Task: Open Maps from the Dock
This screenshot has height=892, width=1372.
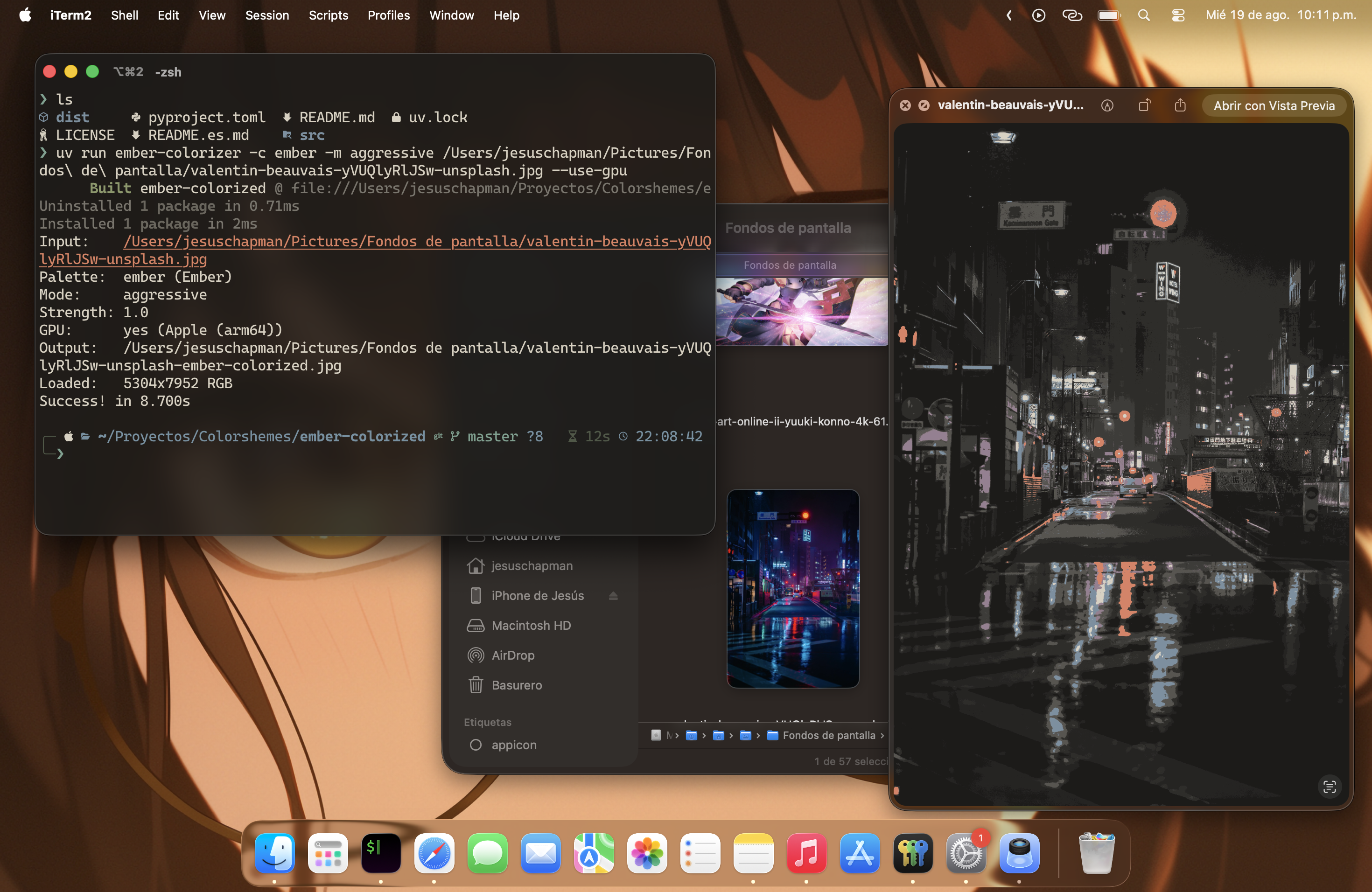Action: tap(594, 853)
